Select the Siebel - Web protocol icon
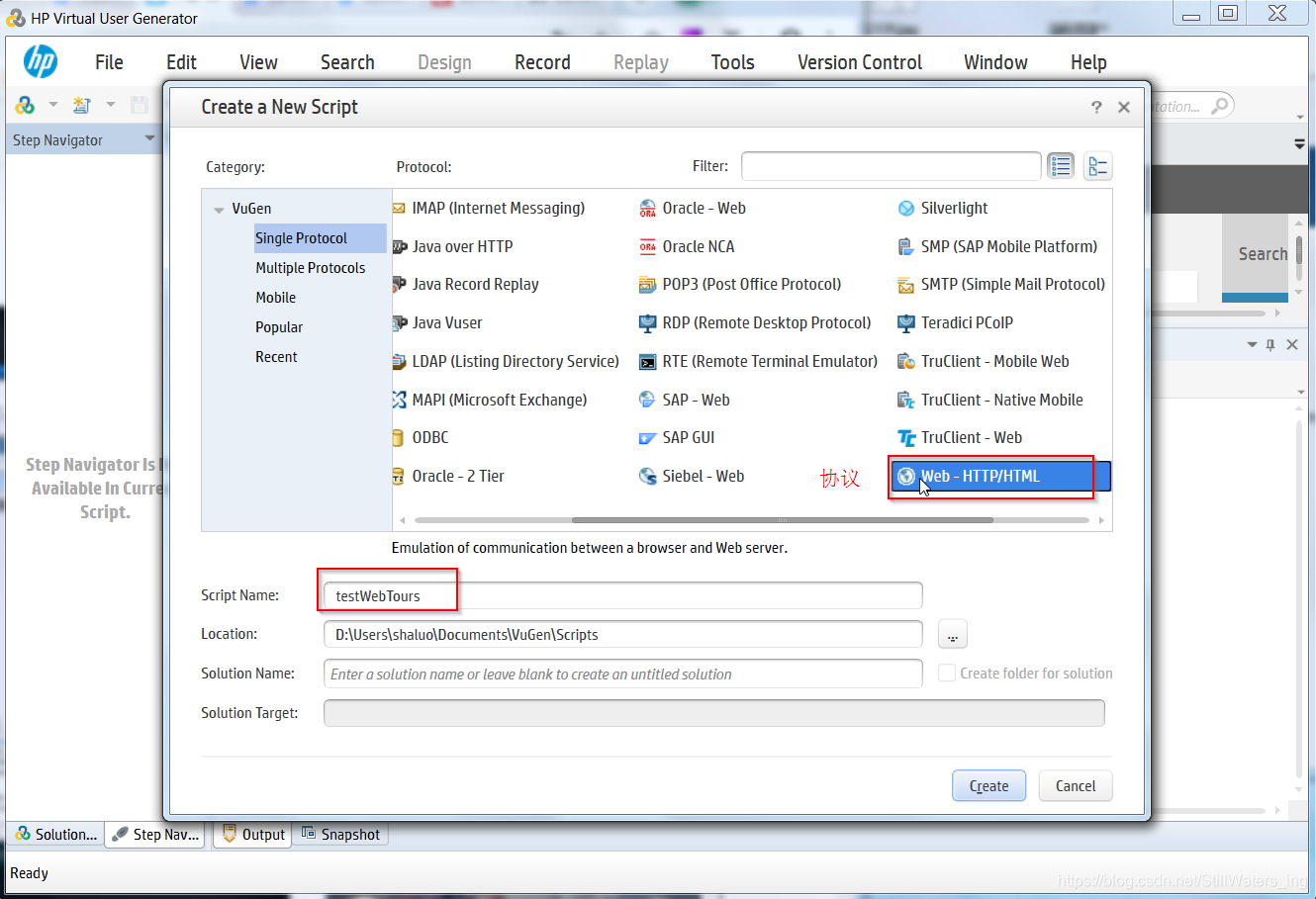 click(x=648, y=477)
